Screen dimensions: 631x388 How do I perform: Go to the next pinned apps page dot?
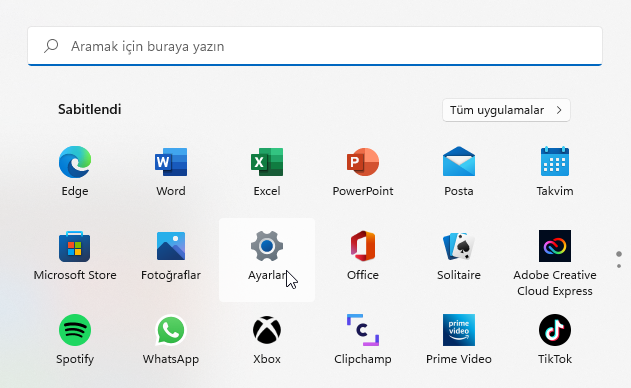(x=619, y=266)
